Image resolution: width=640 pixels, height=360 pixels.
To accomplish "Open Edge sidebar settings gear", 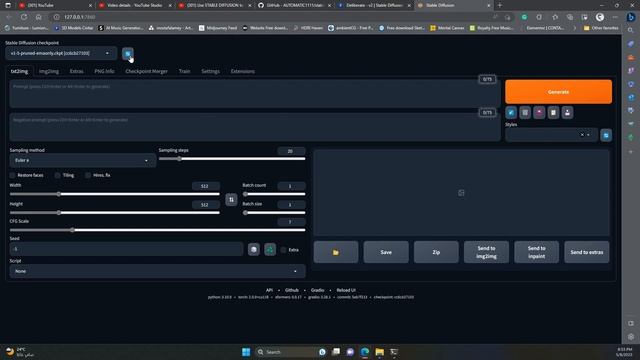I will (631, 337).
